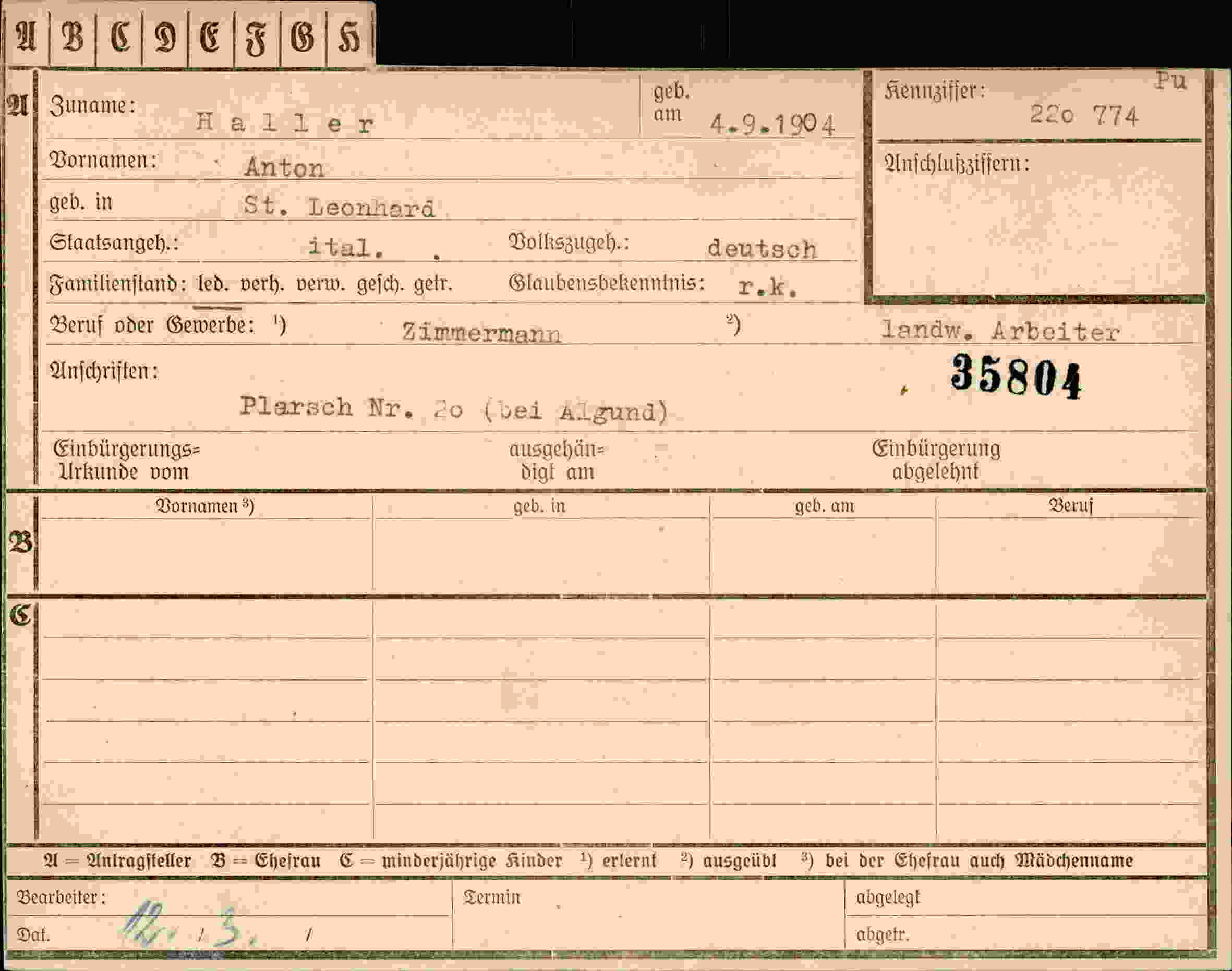Screen dimensions: 1232x971
Task: Click the 'Anschriften:' label
Action: (105, 371)
